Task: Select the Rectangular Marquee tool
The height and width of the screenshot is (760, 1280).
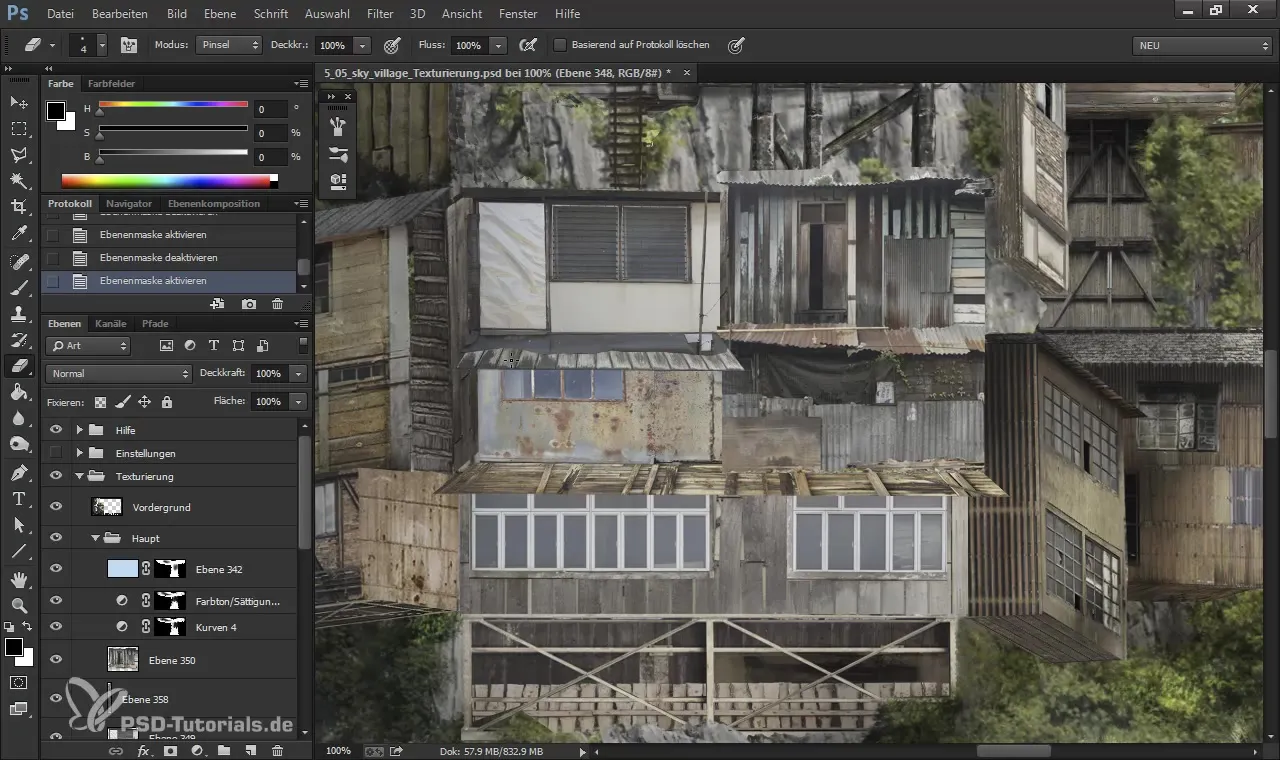Action: (19, 129)
